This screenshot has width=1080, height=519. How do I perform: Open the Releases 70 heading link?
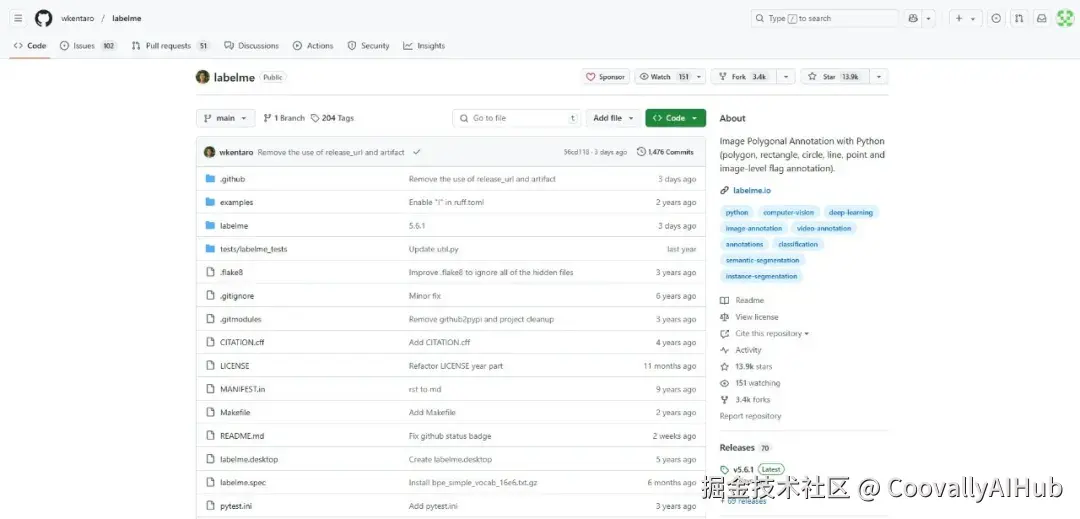745,448
